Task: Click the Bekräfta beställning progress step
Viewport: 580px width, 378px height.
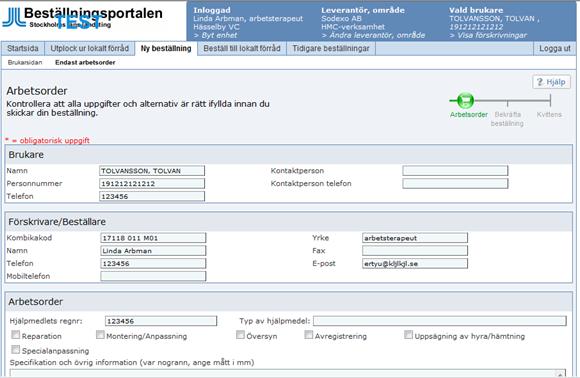Action: coord(507,119)
